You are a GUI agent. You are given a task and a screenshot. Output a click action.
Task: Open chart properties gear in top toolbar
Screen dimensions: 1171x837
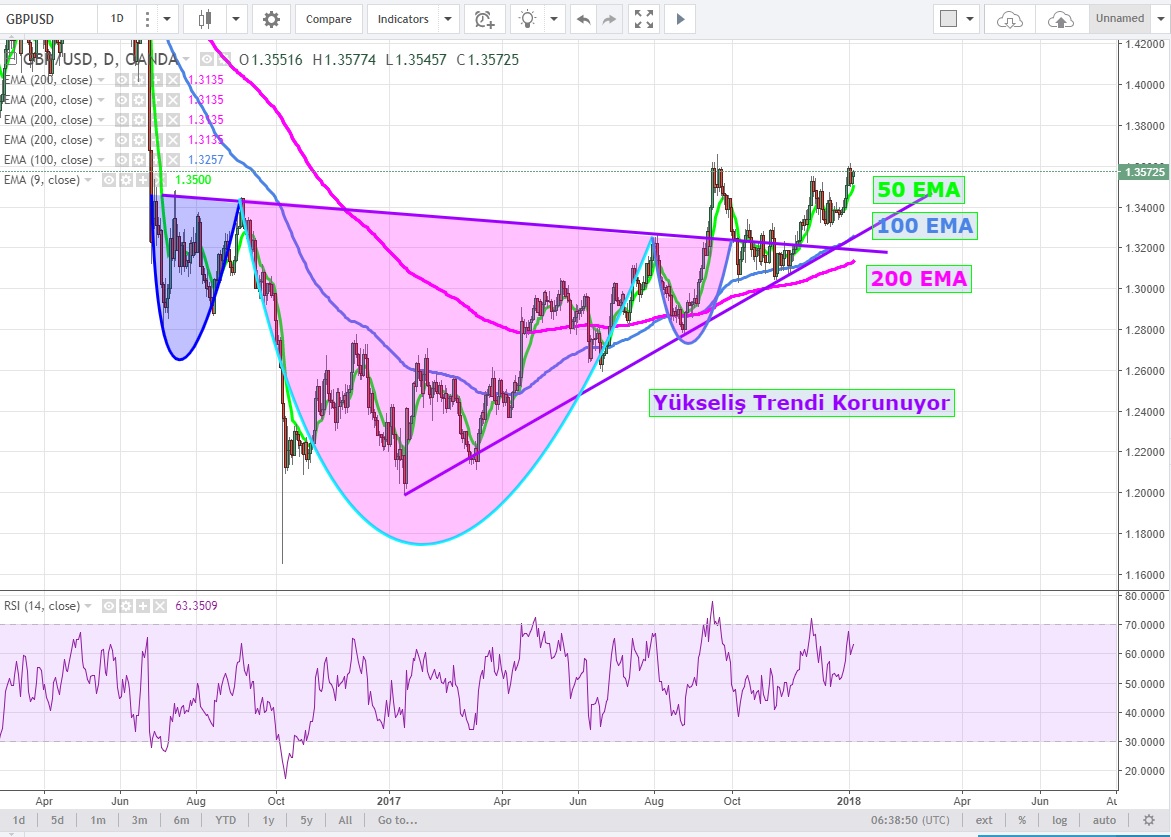pos(271,19)
